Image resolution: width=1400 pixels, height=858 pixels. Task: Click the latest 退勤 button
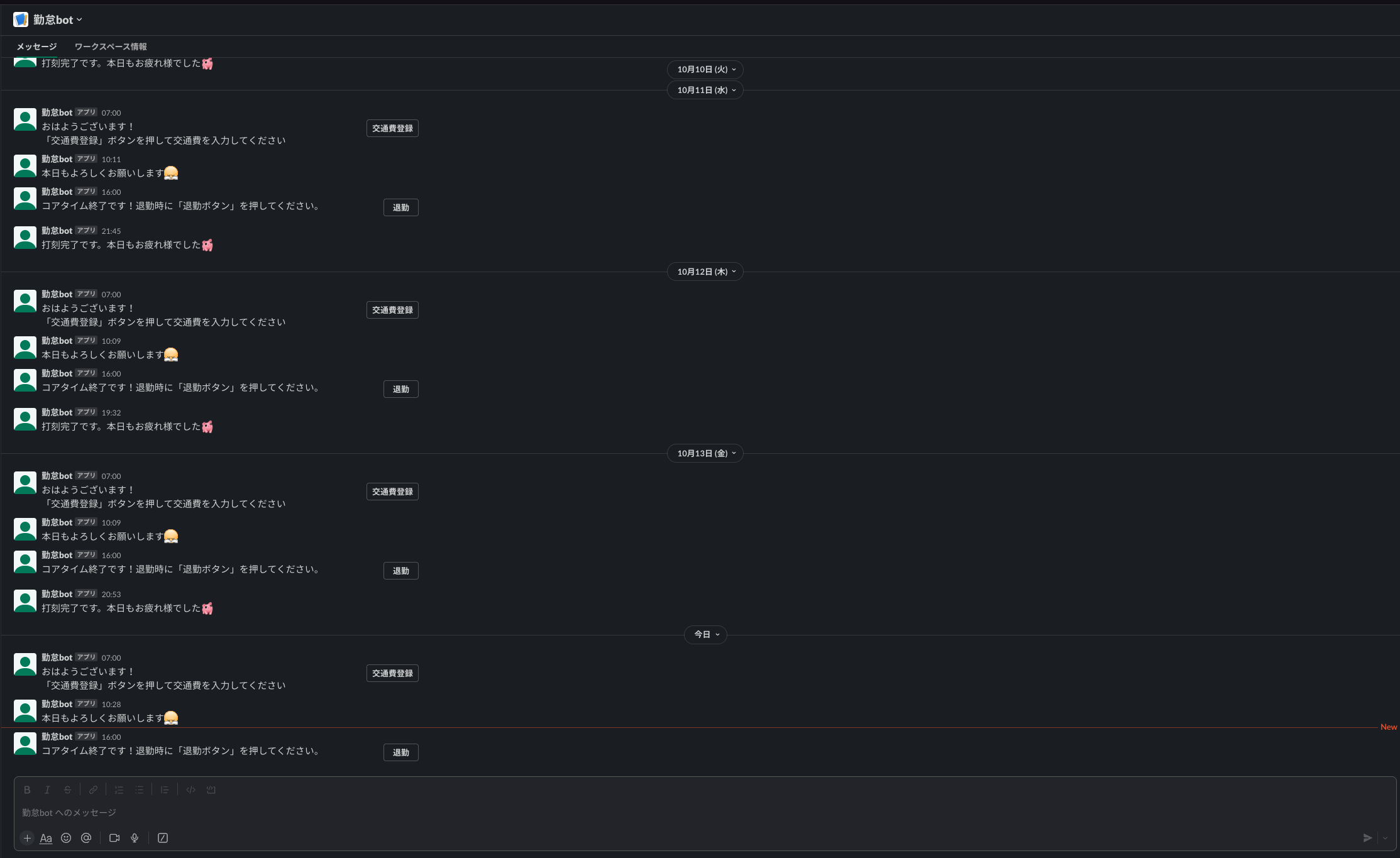(400, 752)
